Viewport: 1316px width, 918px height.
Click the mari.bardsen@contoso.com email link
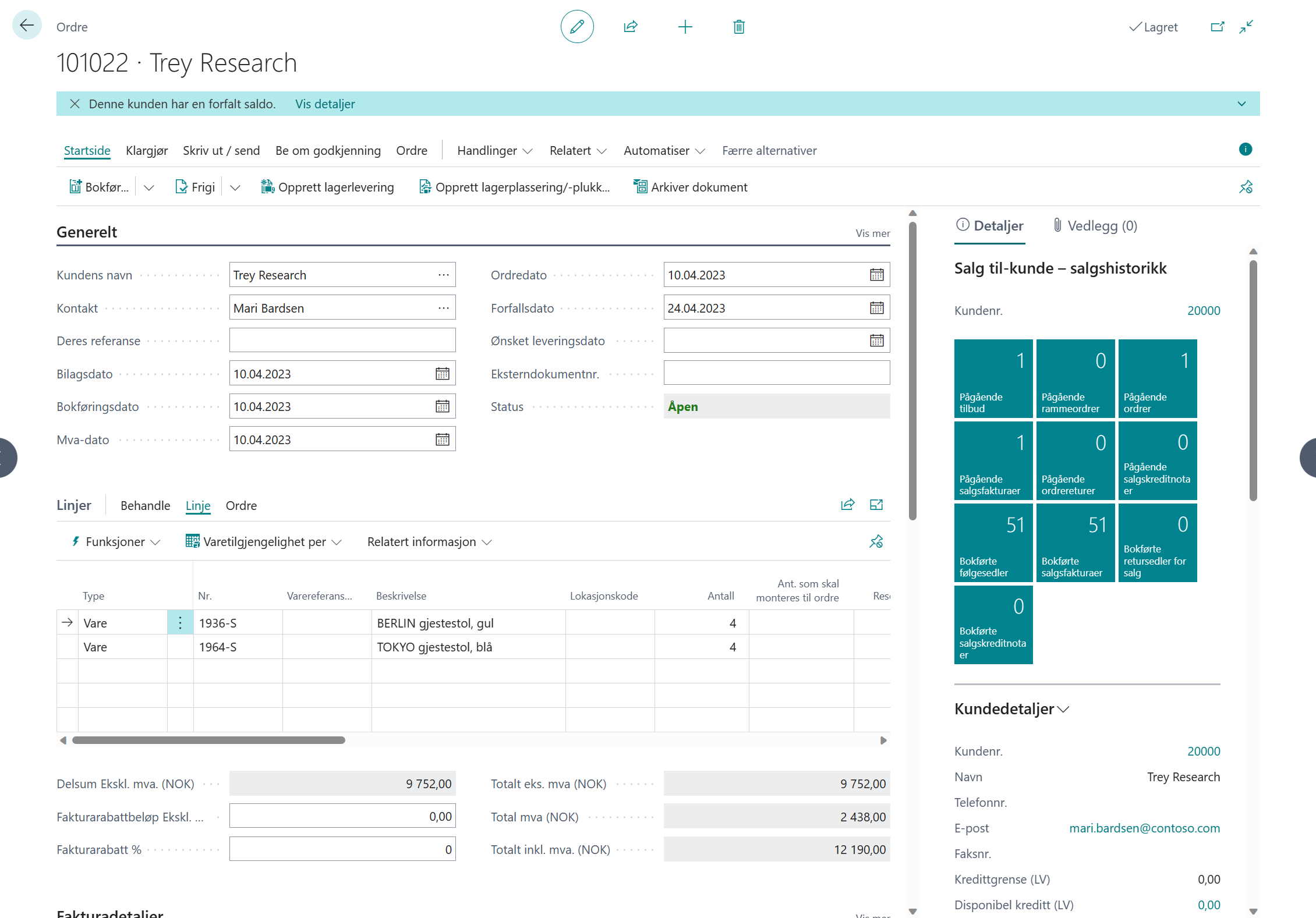pyautogui.click(x=1144, y=828)
